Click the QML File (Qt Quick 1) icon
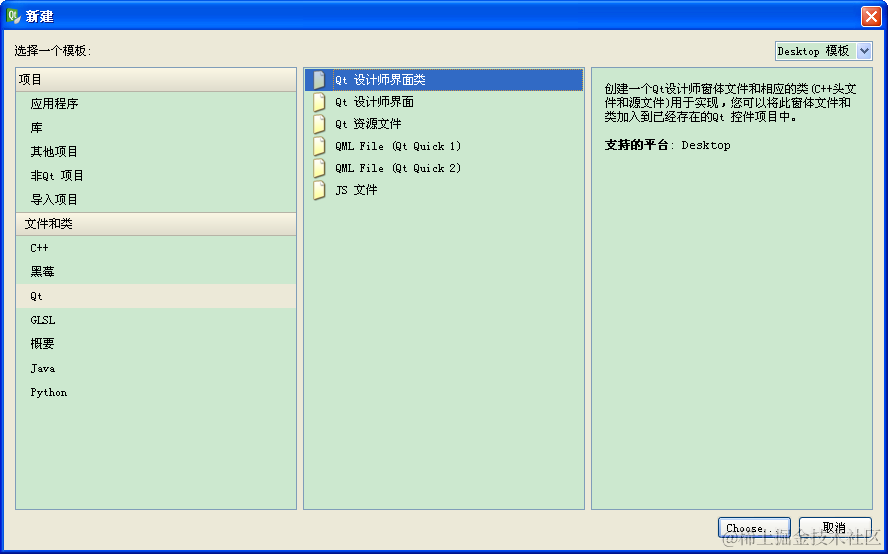Screen dimensions: 888x554 point(319,146)
